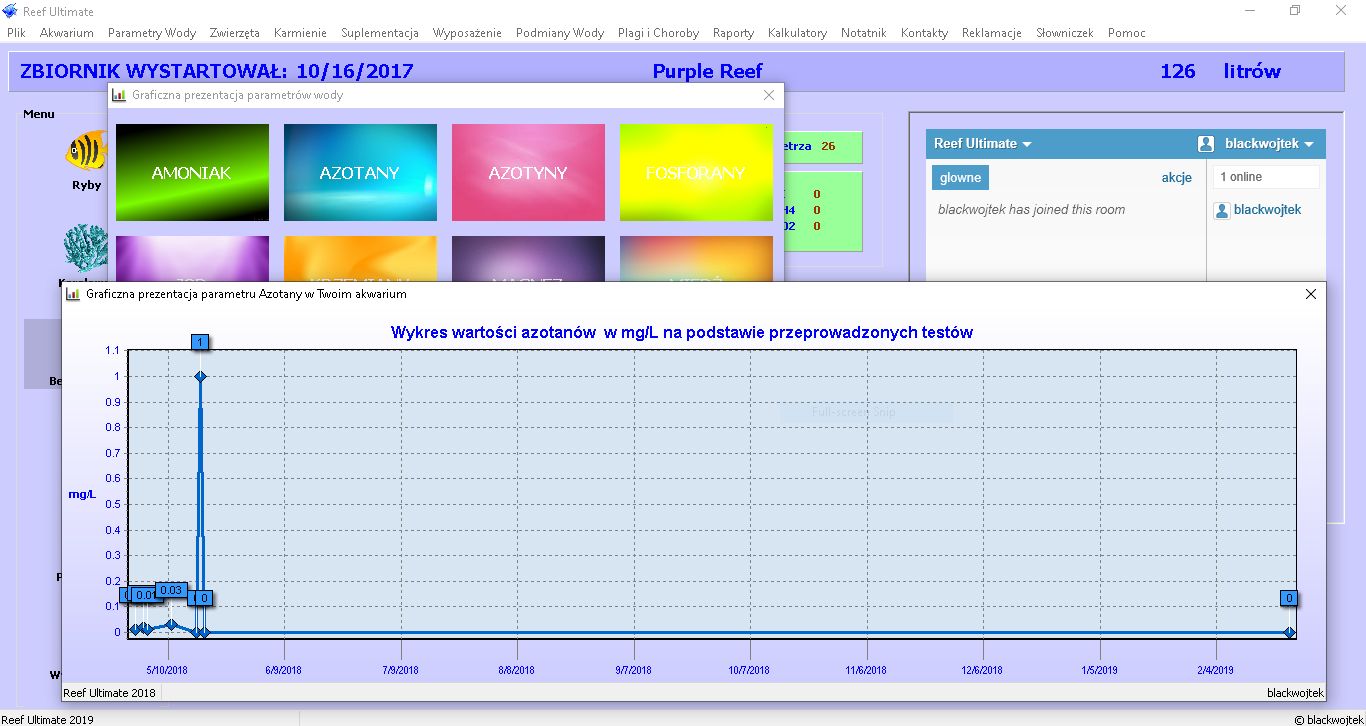Click the chart icon in Azotany window title

[x=73, y=295]
